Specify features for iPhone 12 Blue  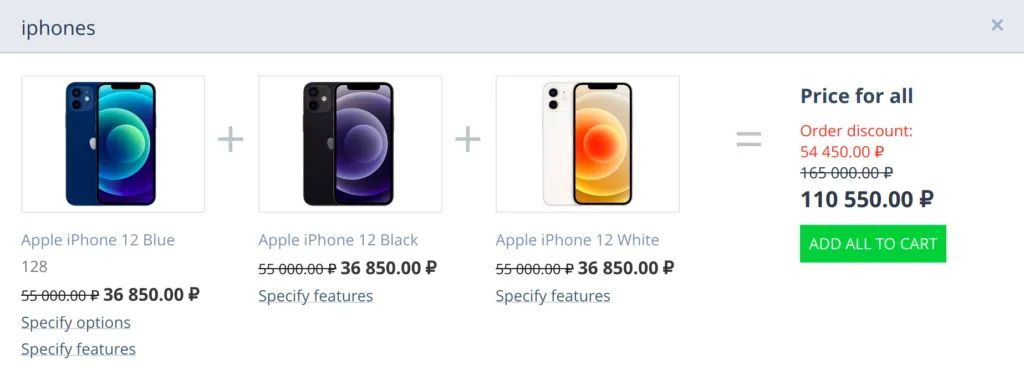(78, 350)
